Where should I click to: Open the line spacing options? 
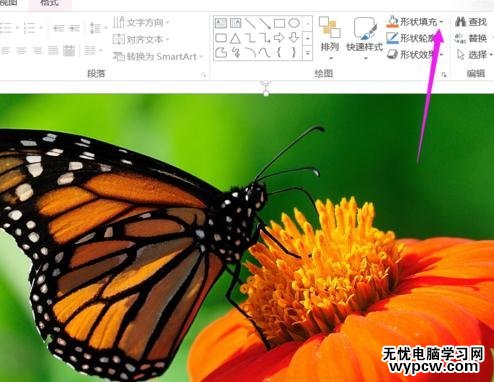pyautogui.click(x=98, y=28)
